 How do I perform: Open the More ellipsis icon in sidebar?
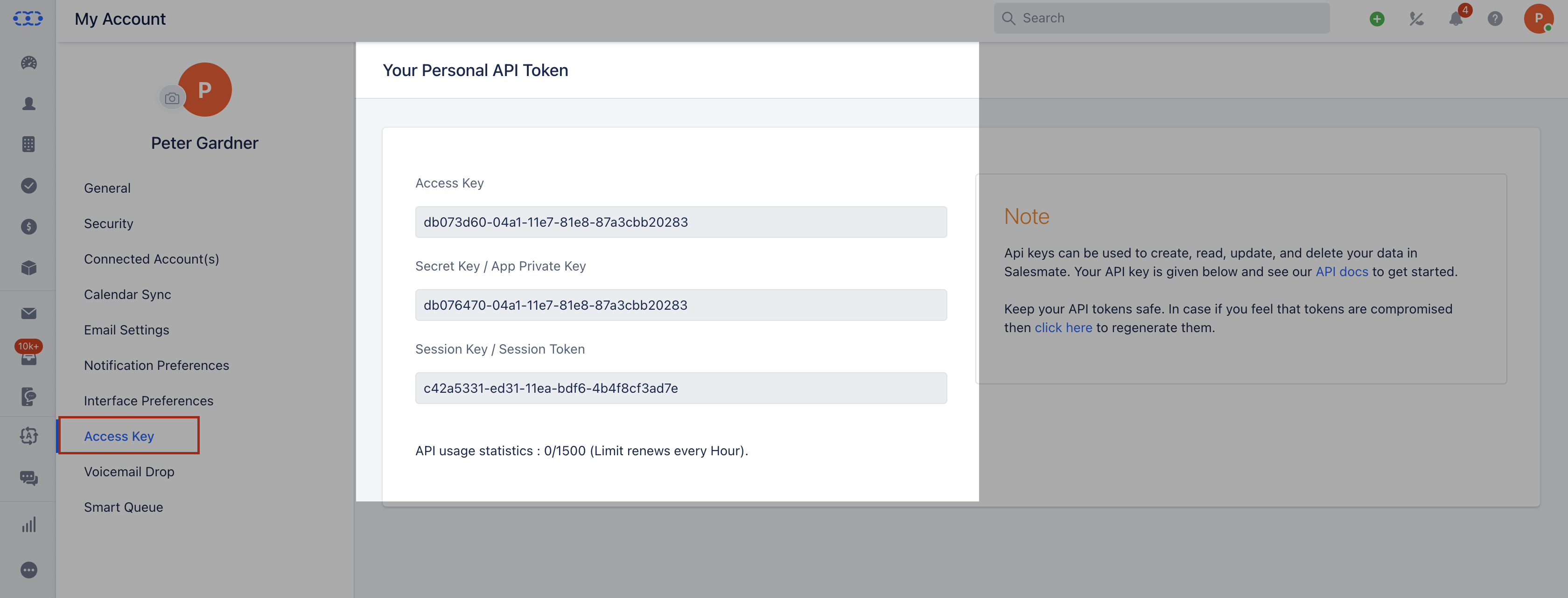tap(28, 570)
